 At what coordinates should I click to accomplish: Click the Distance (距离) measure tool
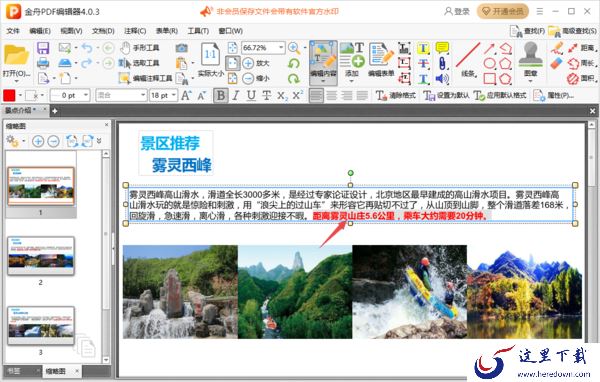pos(581,48)
